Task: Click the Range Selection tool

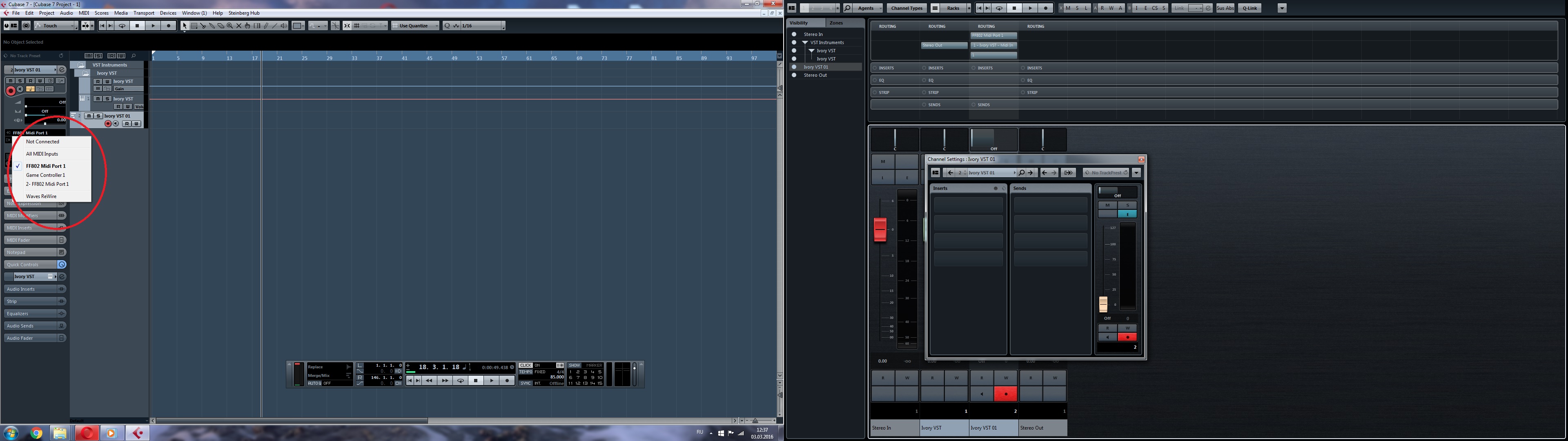Action: tap(194, 26)
